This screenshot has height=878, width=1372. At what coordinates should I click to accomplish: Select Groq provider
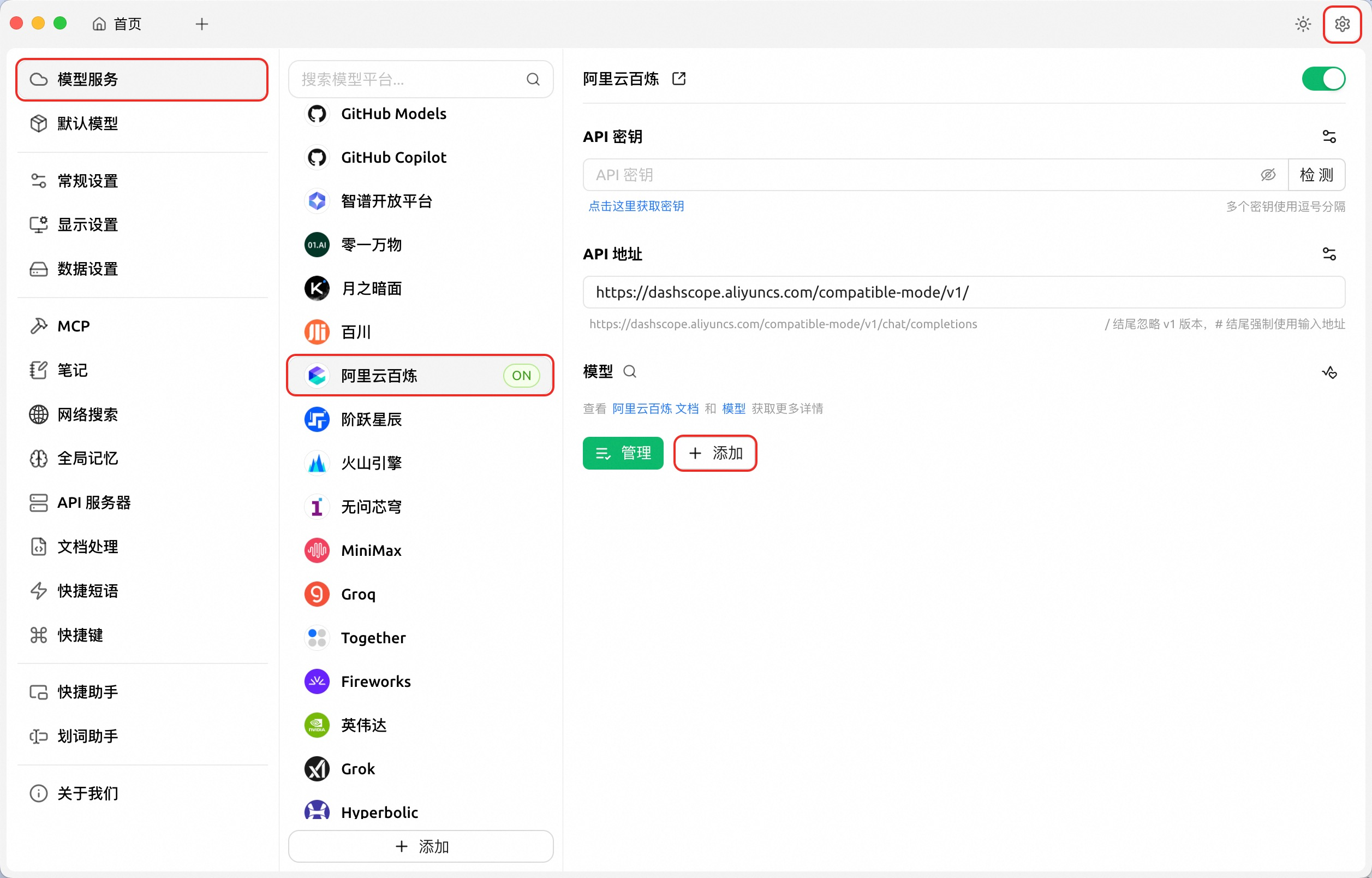pos(420,594)
